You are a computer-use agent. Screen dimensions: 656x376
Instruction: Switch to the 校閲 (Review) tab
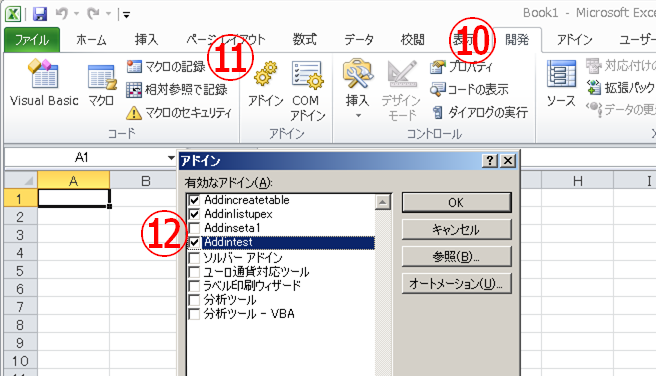click(x=413, y=40)
